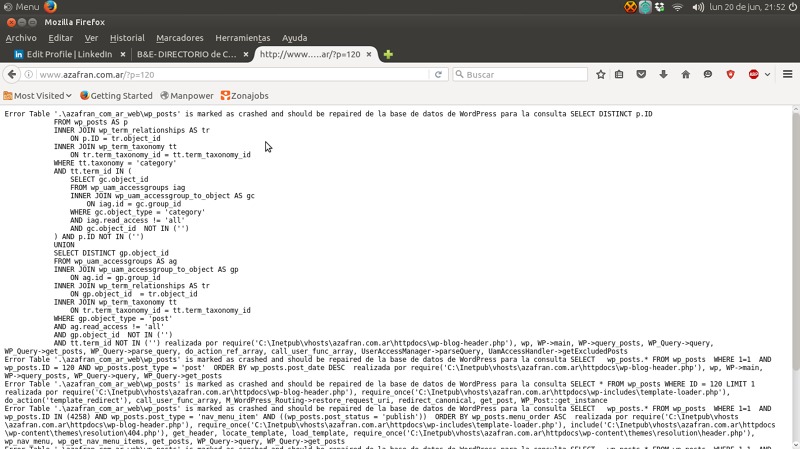
Task: Show site information for azafran.com.ar
Action: (31, 75)
